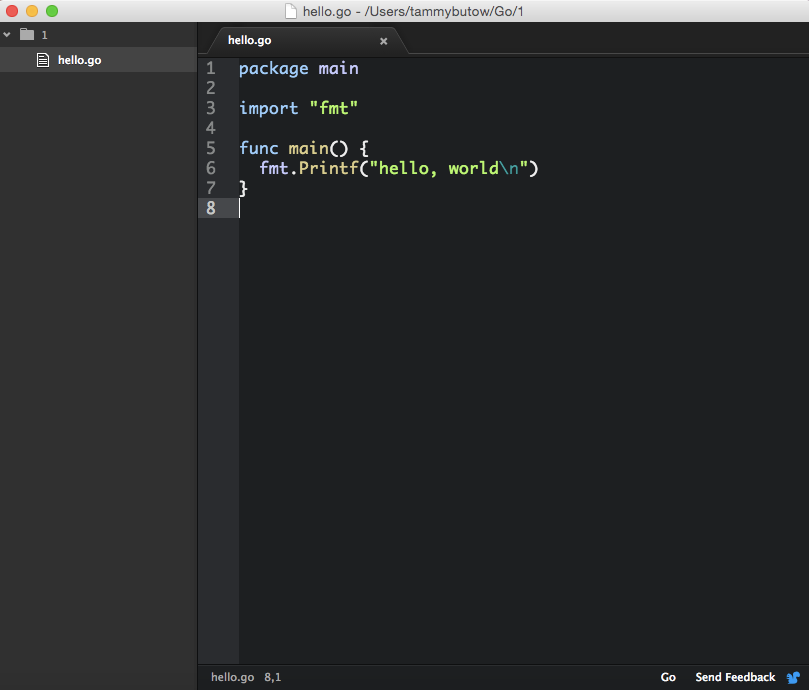
Task: Click the fmt.Printf call on line 6
Action: (x=309, y=168)
